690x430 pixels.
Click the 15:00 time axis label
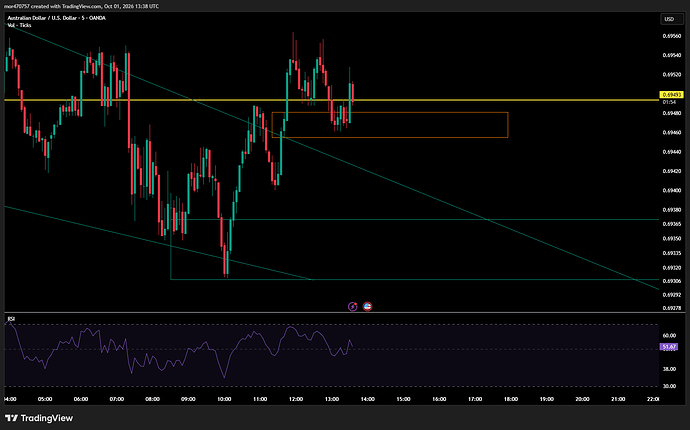(403, 399)
